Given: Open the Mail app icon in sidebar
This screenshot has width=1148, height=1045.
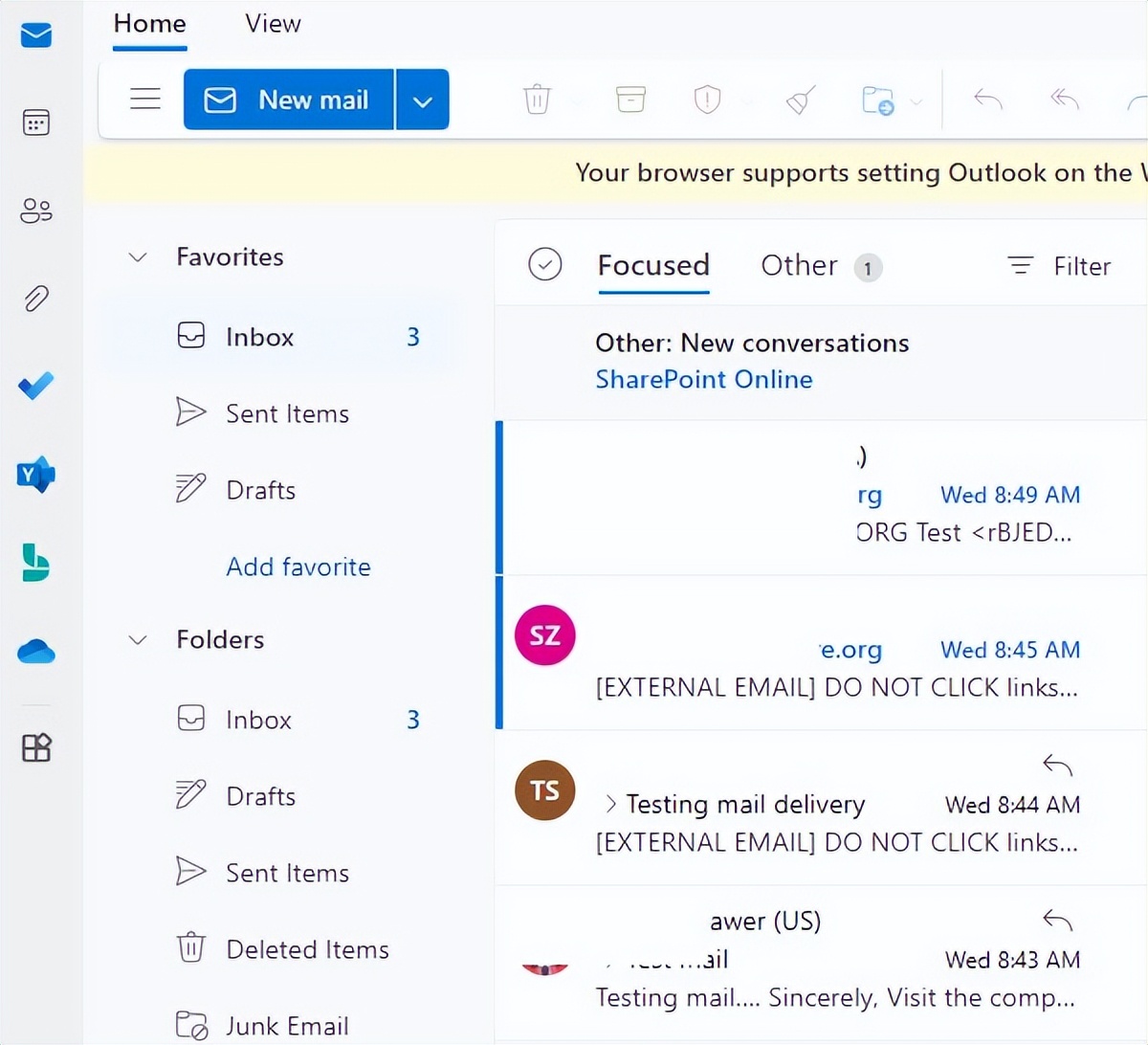Looking at the screenshot, I should pos(36,35).
